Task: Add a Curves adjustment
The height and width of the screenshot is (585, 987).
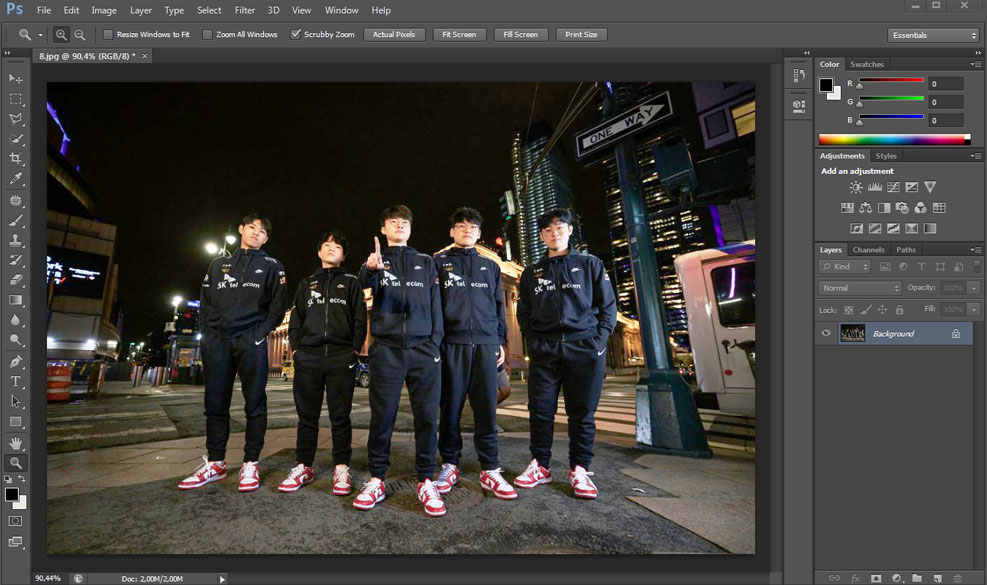Action: click(893, 187)
